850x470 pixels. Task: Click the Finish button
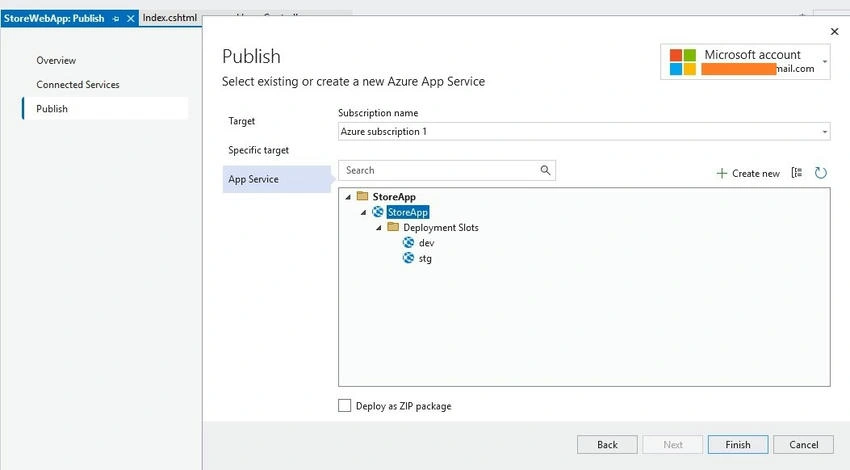(738, 445)
